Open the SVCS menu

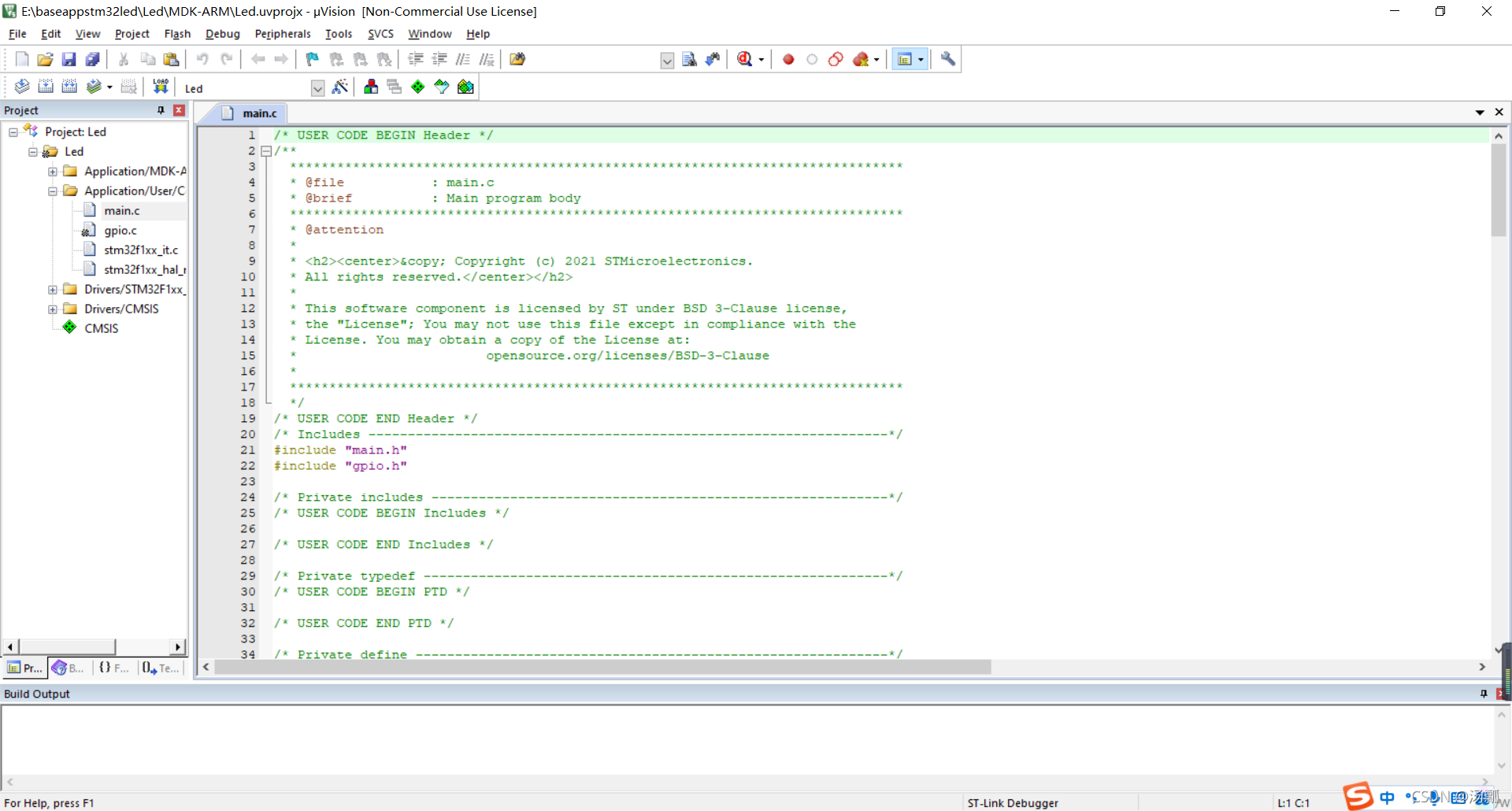point(380,34)
